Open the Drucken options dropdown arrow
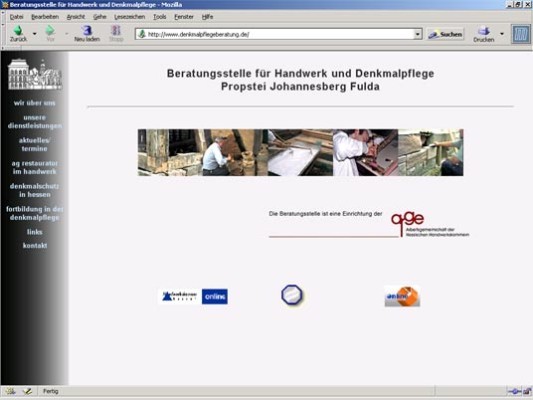 tap(502, 34)
